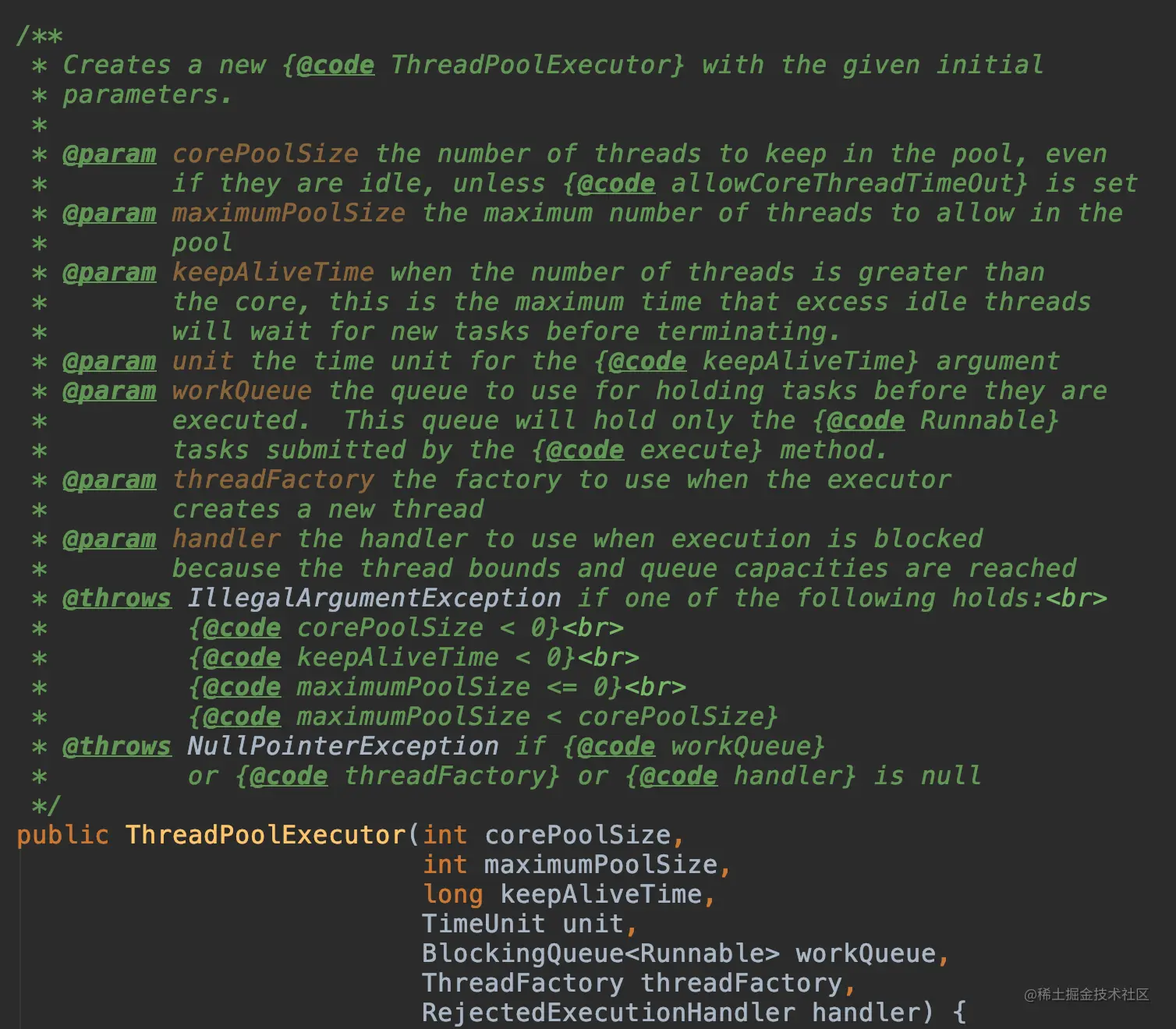
Task: Click the public keyword
Action: click(x=62, y=835)
